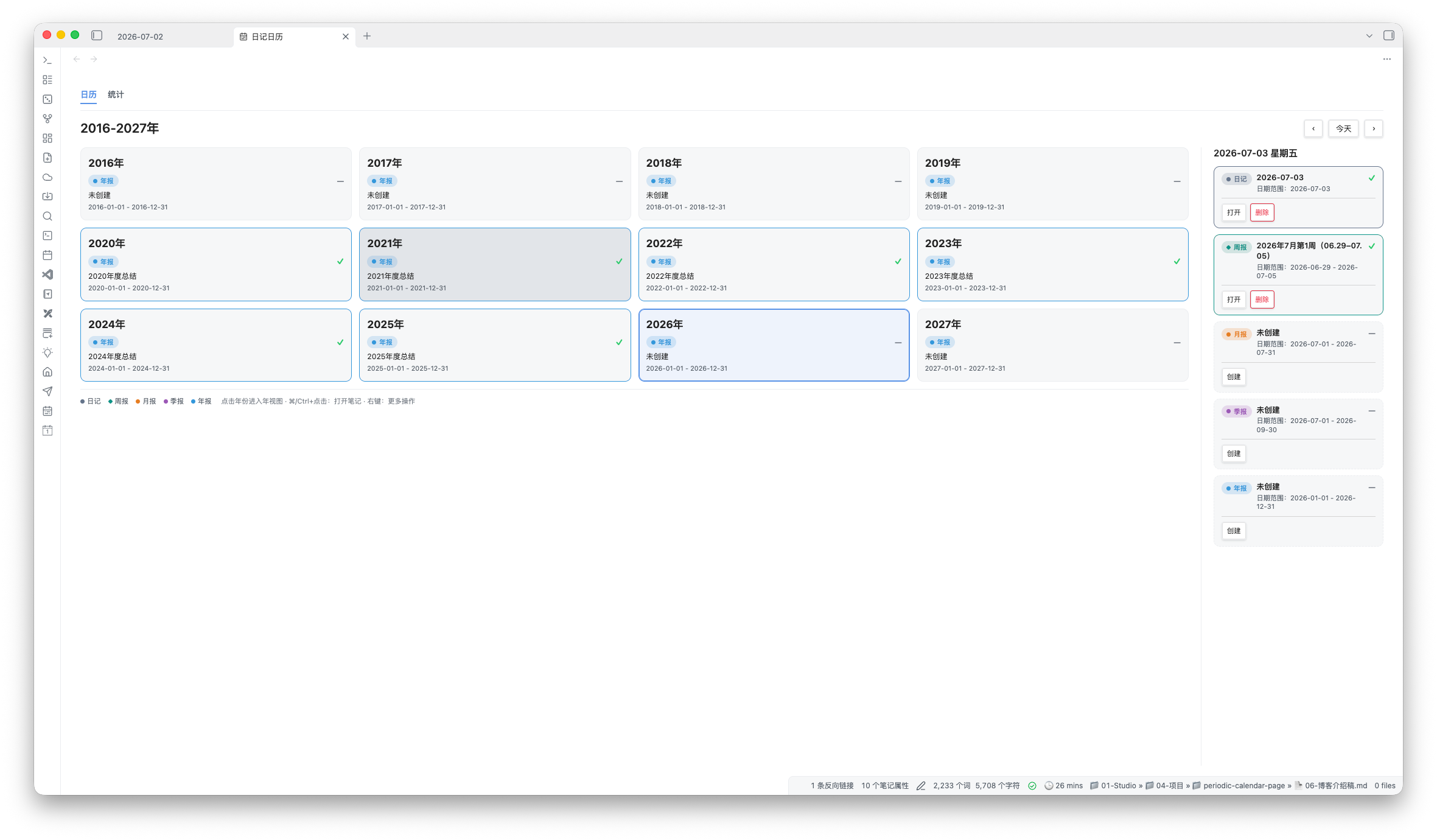Image resolution: width=1437 pixels, height=840 pixels.
Task: Toggle the left sidebar panel icon
Action: [97, 35]
